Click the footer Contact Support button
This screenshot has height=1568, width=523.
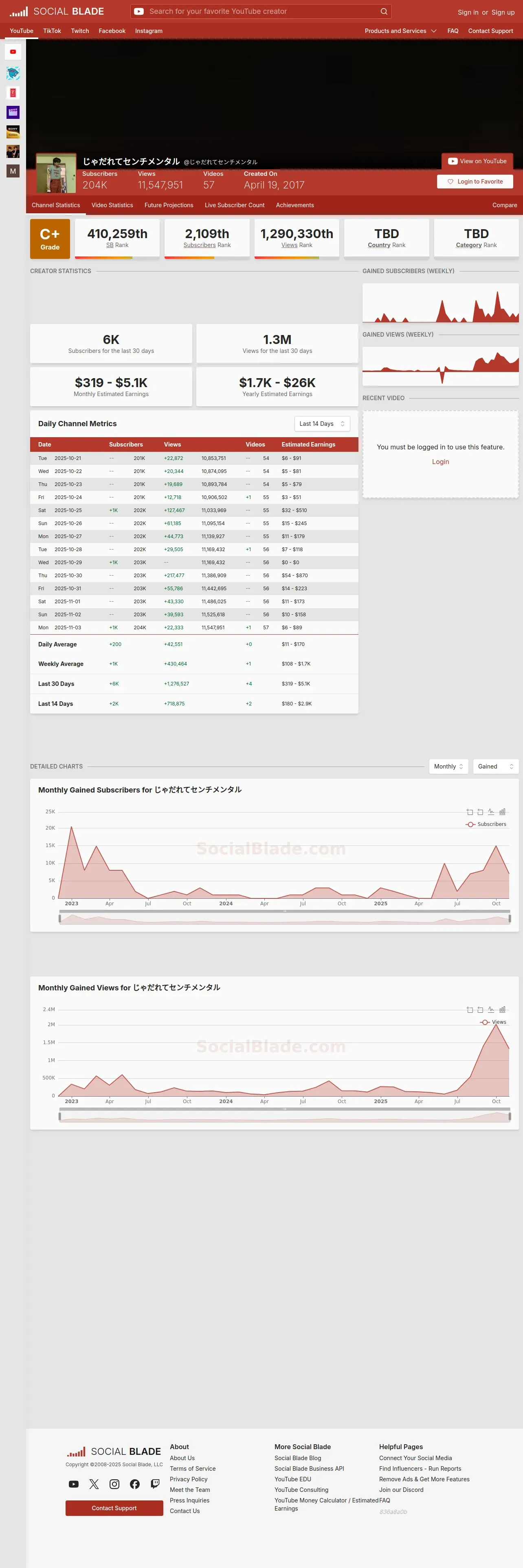point(114,1508)
